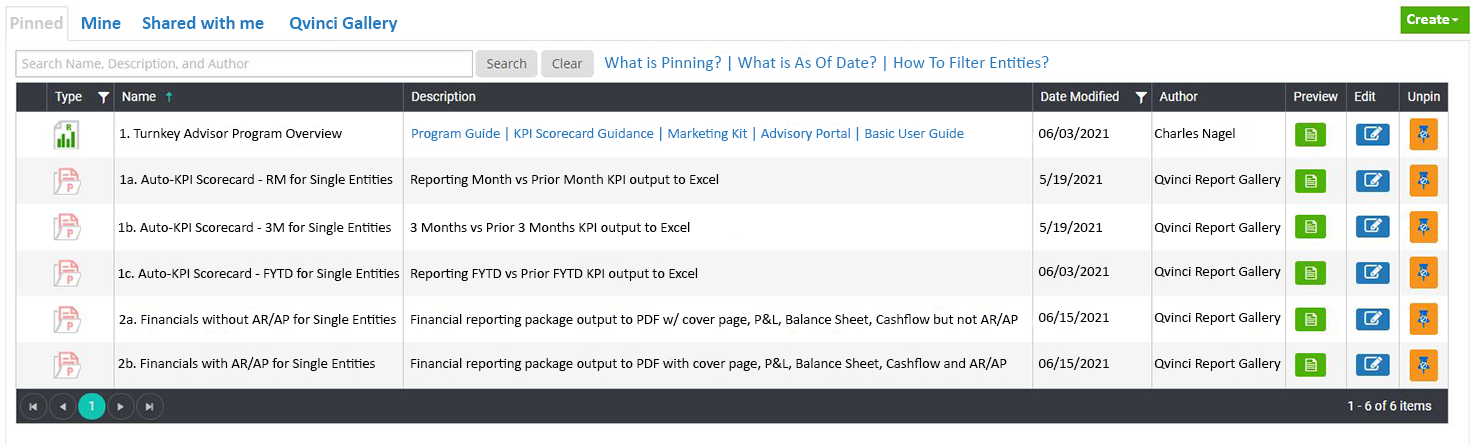Open the Qvinci Gallery tab
This screenshot has height=445, width=1477.
pyautogui.click(x=343, y=23)
